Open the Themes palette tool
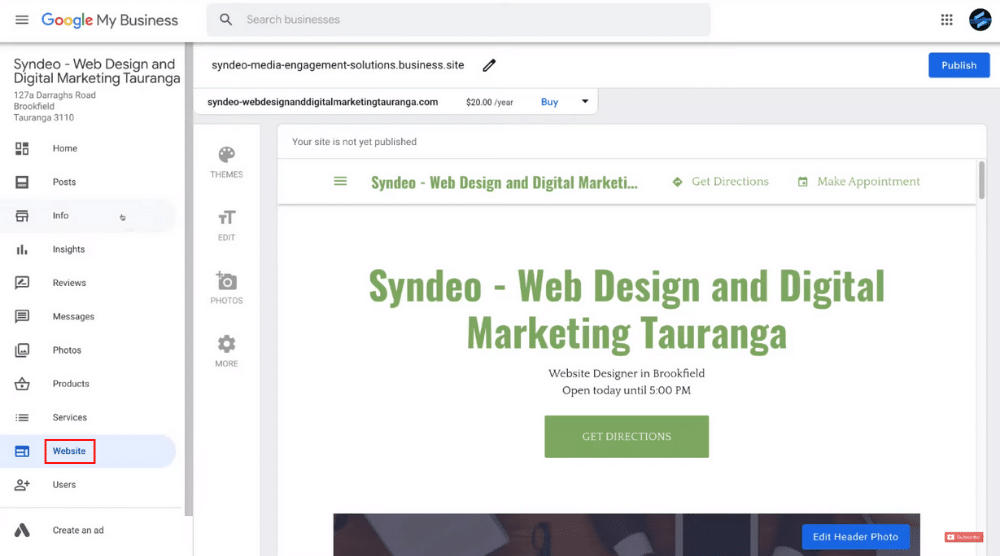The width and height of the screenshot is (1000, 556). tap(226, 162)
